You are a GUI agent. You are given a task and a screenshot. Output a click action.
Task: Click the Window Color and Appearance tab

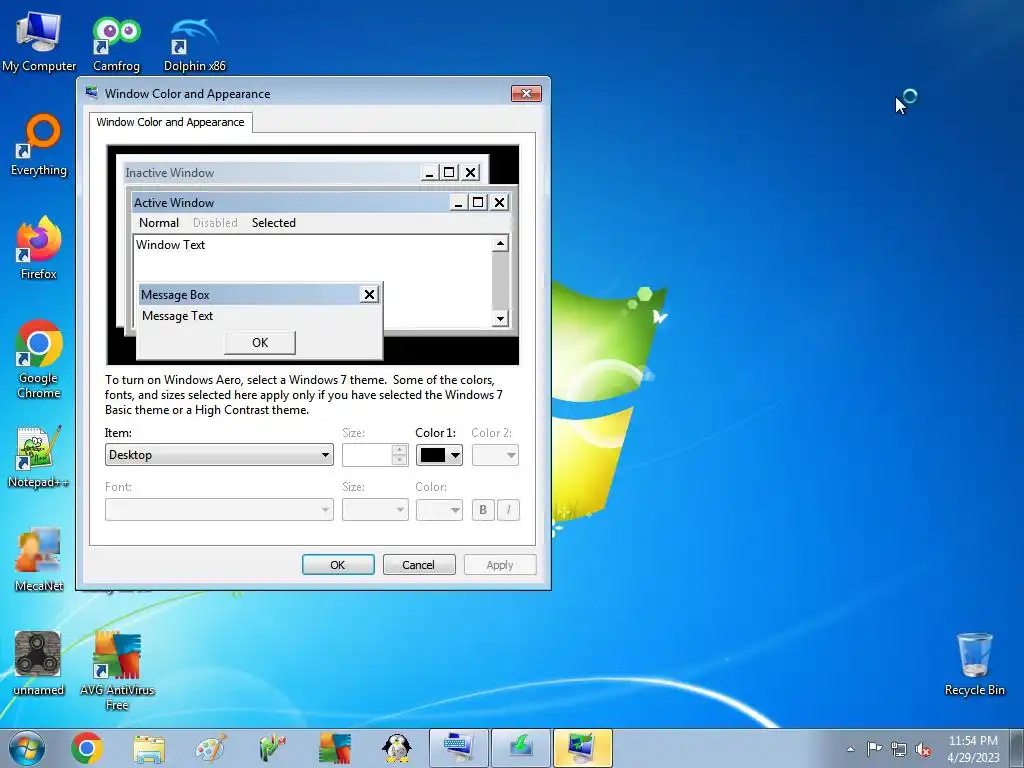pos(170,122)
